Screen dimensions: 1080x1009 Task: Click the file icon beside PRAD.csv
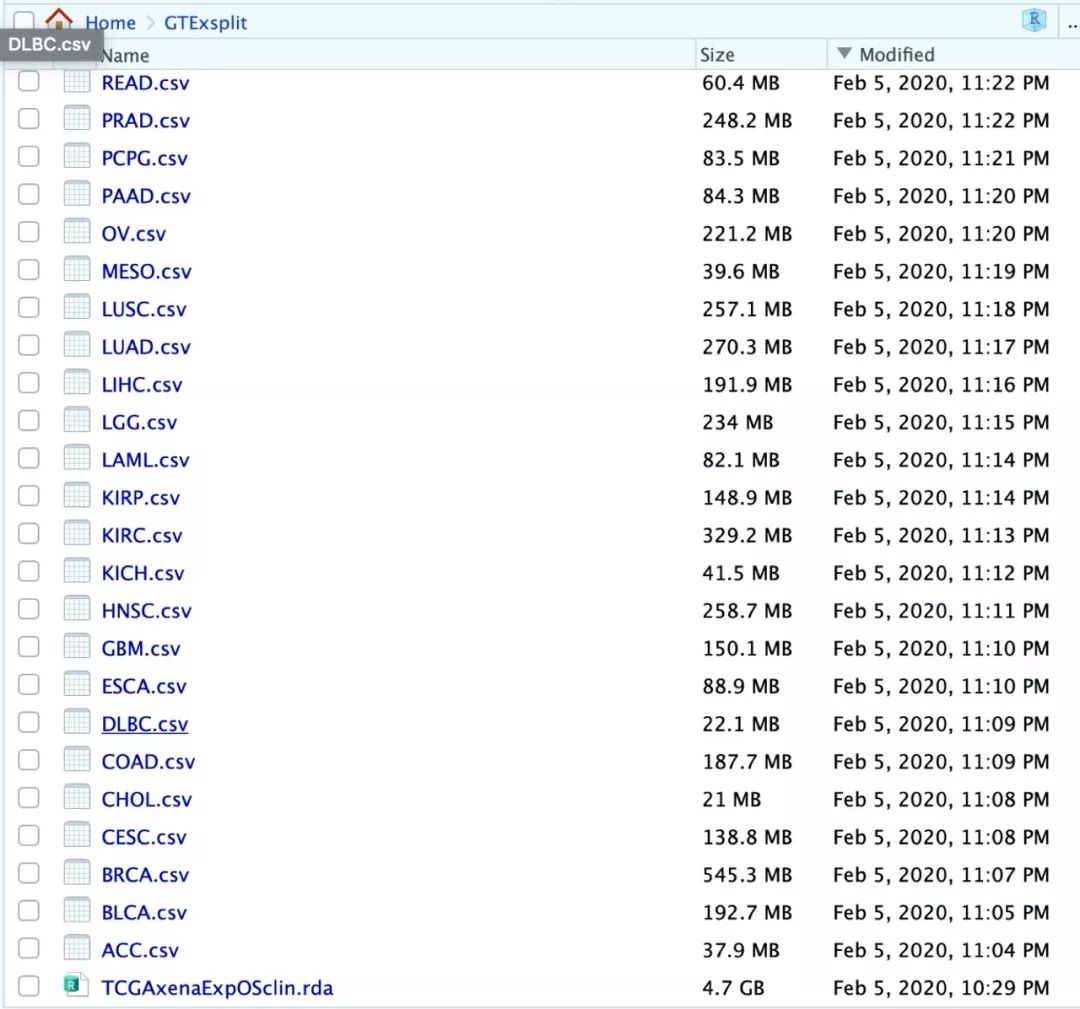76,118
